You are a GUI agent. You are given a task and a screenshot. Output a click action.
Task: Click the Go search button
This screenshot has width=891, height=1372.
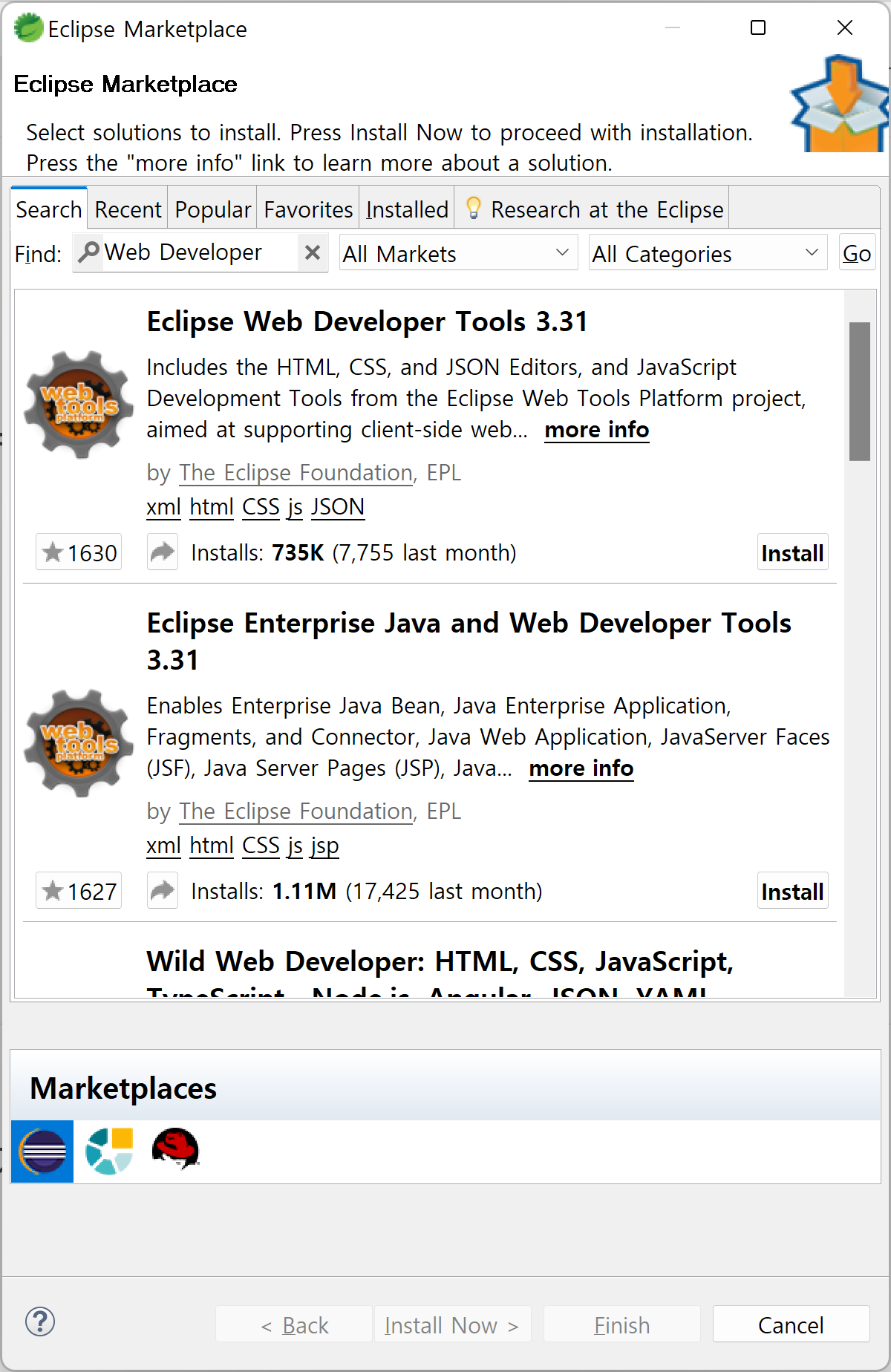(857, 252)
